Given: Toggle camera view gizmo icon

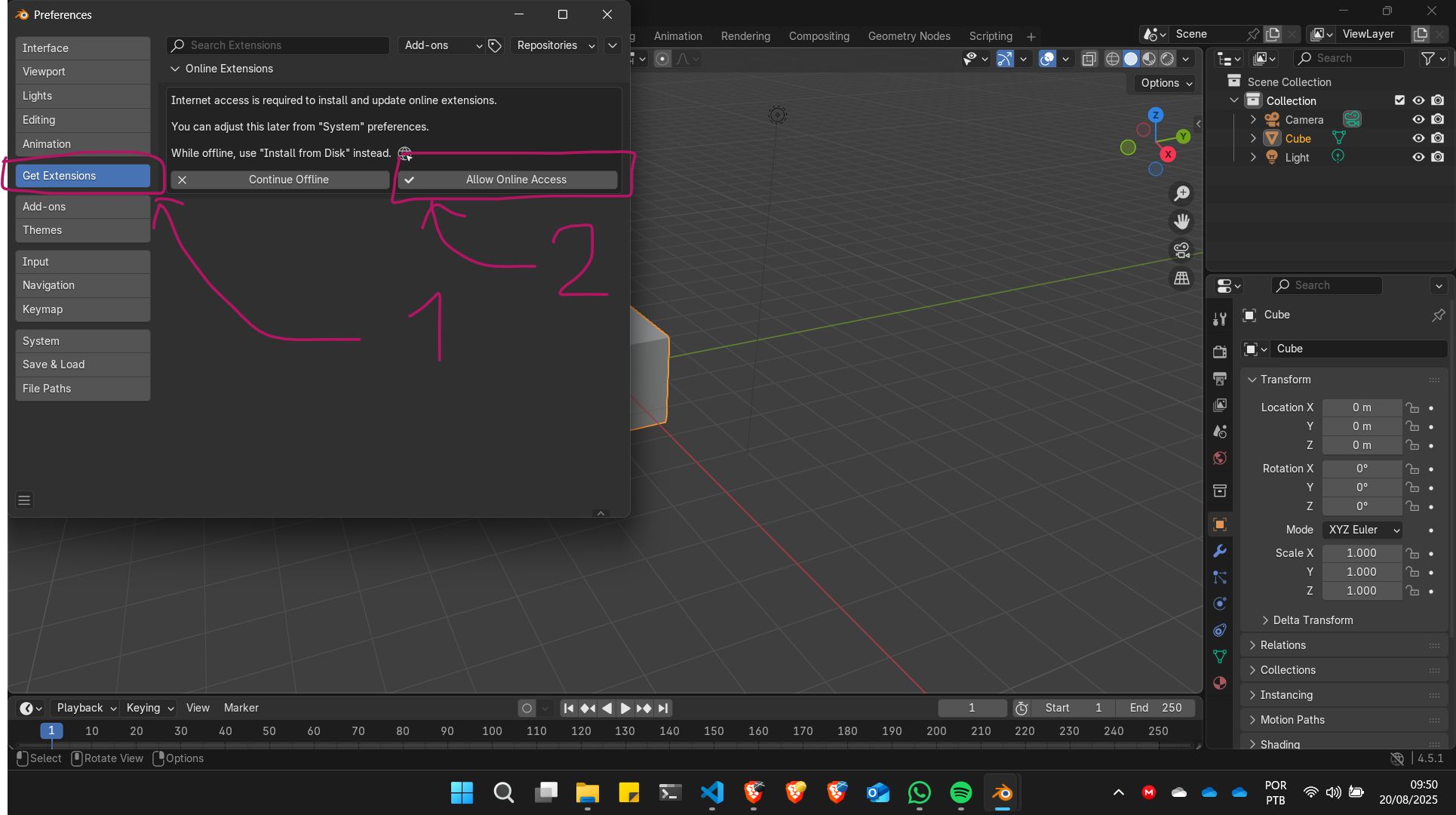Looking at the screenshot, I should tap(1181, 250).
